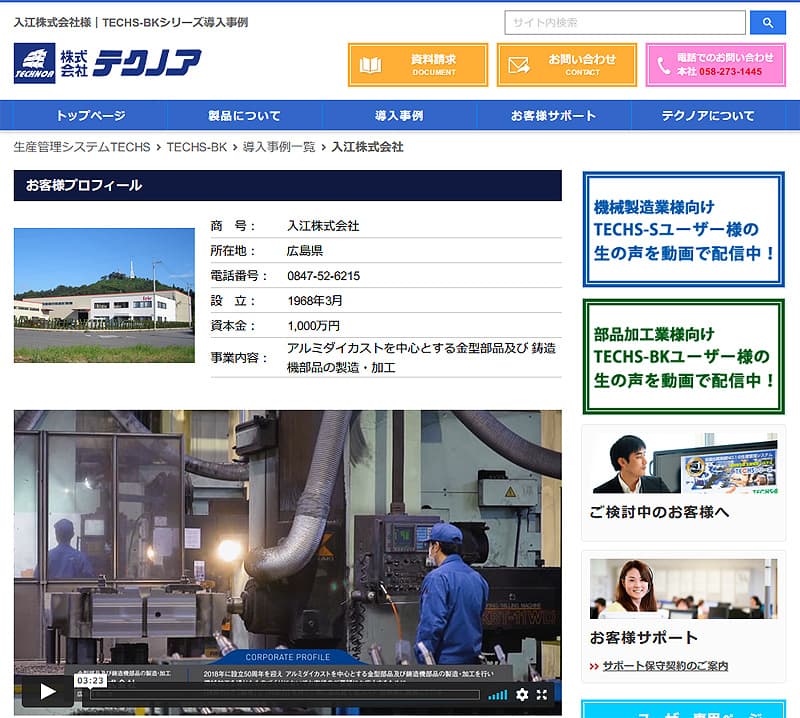The image size is (800, 718).
Task: Click phone number 0847-52-6215 text
Action: click(323, 276)
